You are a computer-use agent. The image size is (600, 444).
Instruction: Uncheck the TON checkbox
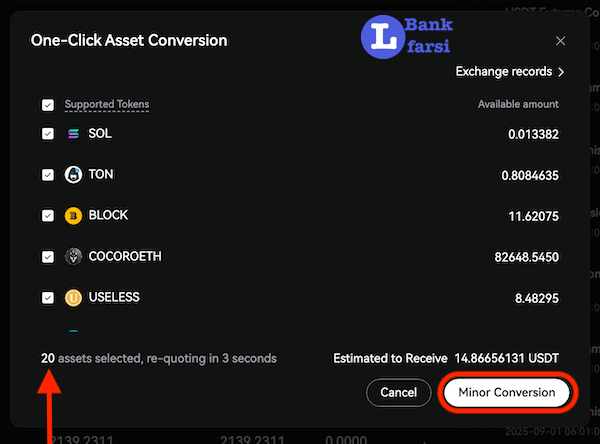point(48,175)
